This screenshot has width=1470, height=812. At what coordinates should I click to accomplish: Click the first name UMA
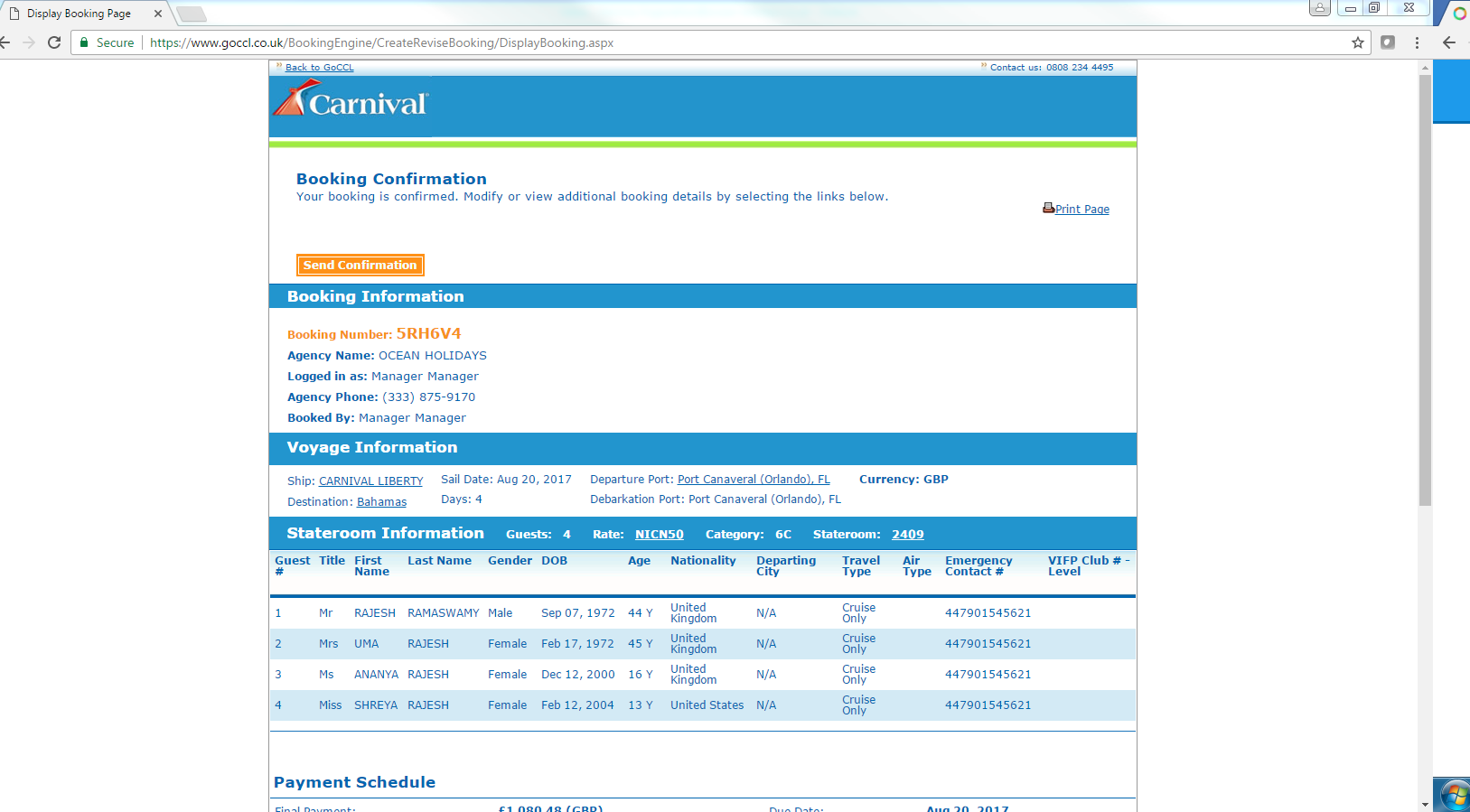click(x=367, y=644)
